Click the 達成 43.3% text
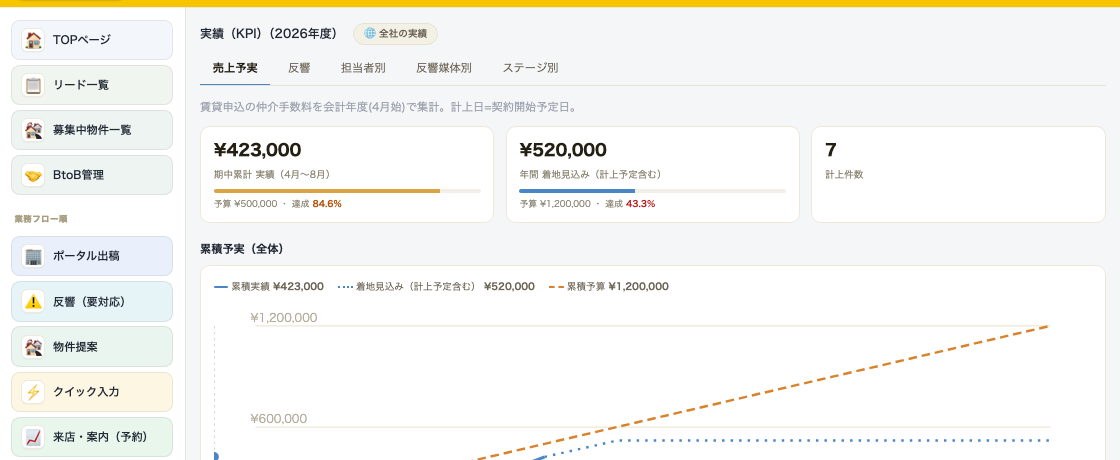Image resolution: width=1120 pixels, height=460 pixels. pos(630,204)
